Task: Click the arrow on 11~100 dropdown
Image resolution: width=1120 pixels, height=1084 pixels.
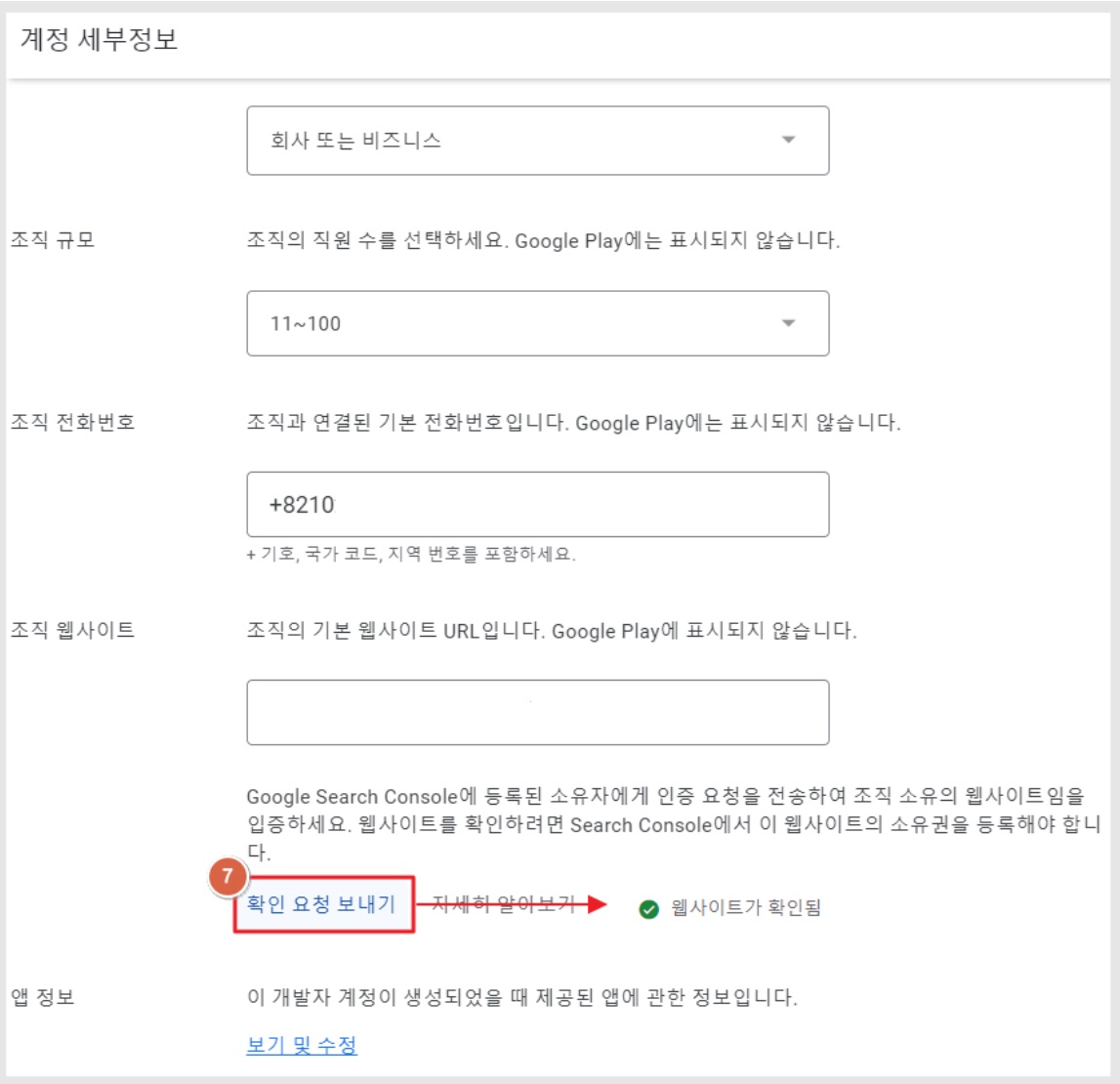Action: [788, 323]
